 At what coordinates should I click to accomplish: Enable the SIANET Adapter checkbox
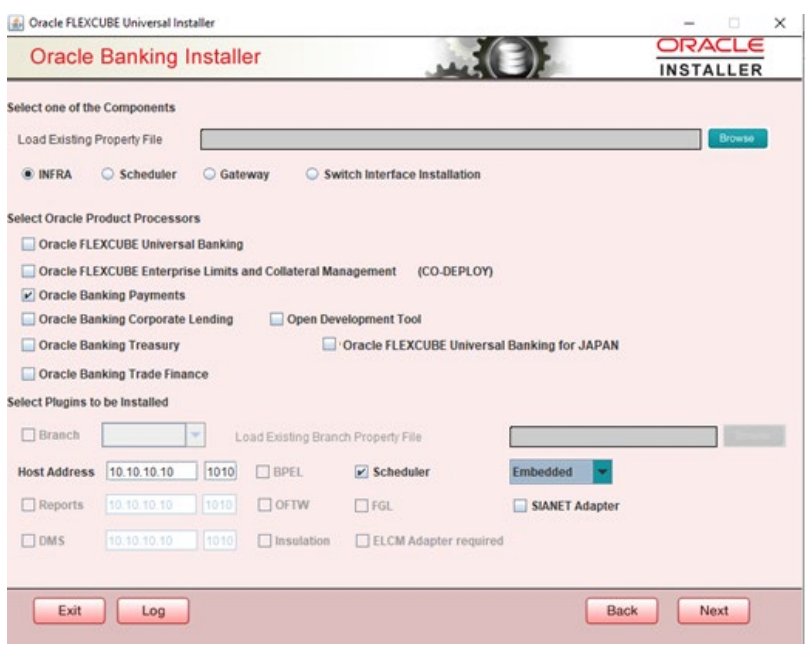(520, 506)
